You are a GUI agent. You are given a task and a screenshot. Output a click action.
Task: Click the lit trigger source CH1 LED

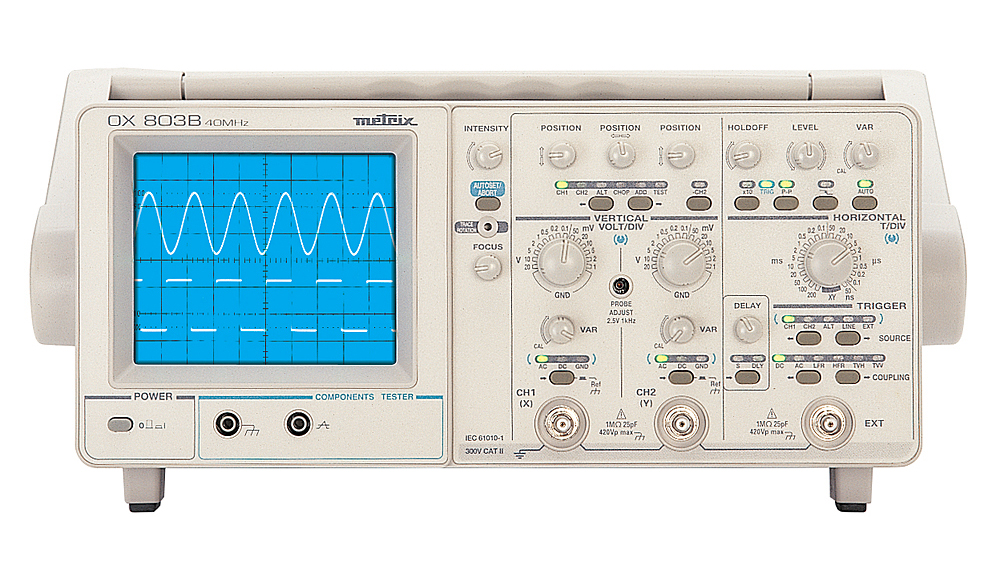click(x=789, y=319)
